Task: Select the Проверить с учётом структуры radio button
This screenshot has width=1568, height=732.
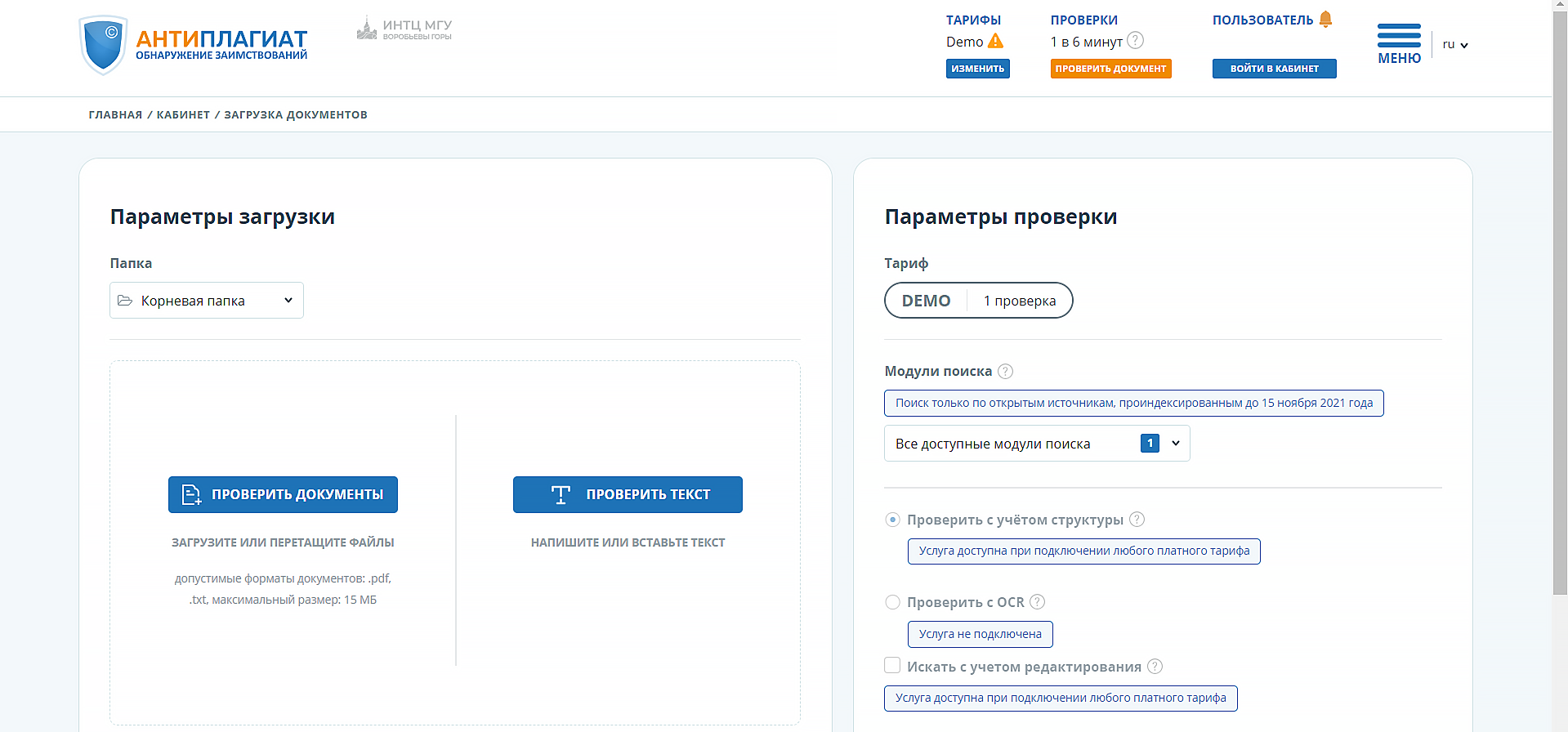Action: pyautogui.click(x=893, y=520)
